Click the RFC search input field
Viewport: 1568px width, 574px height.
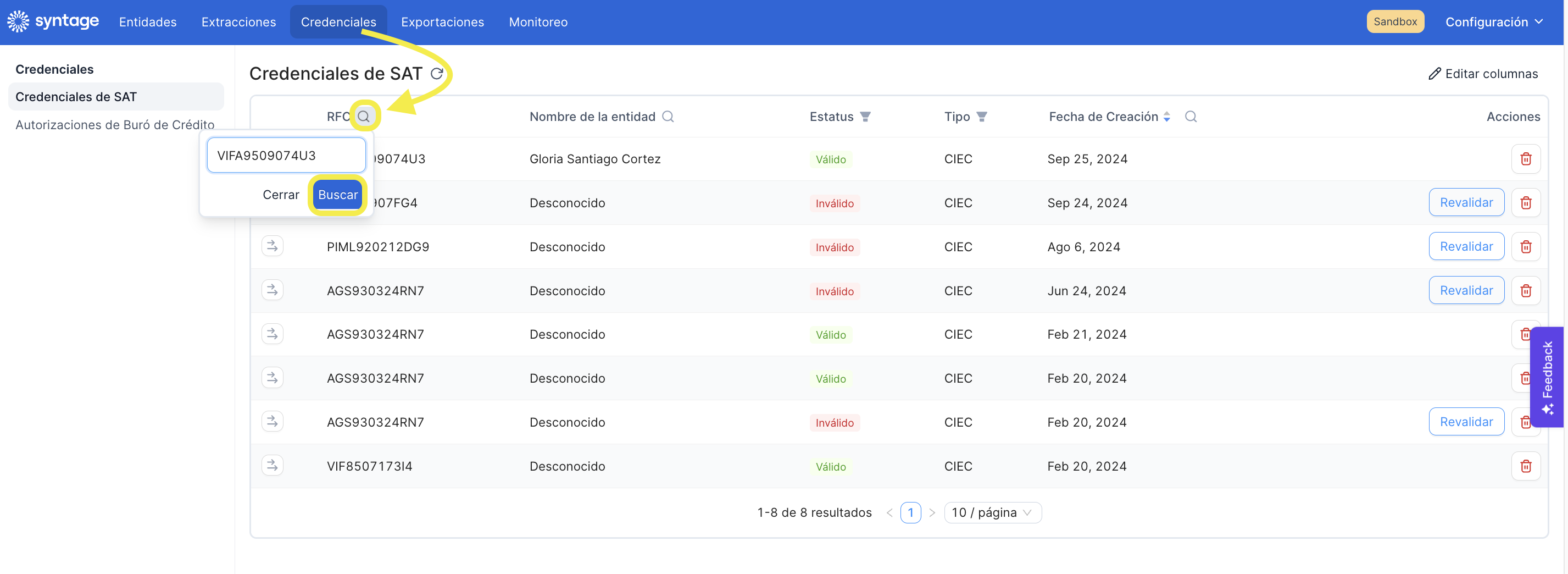(x=286, y=156)
